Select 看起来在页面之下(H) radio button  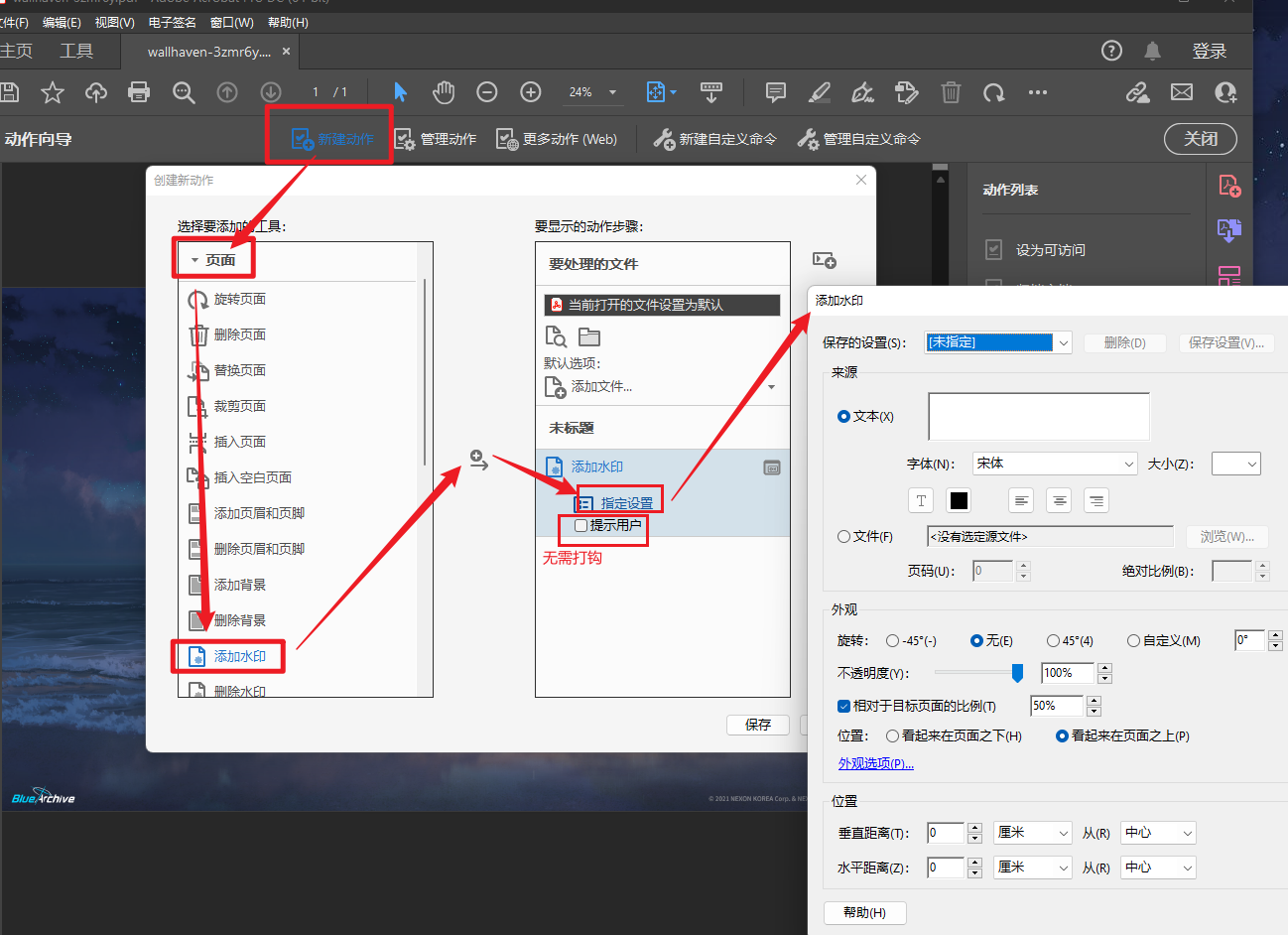click(893, 736)
